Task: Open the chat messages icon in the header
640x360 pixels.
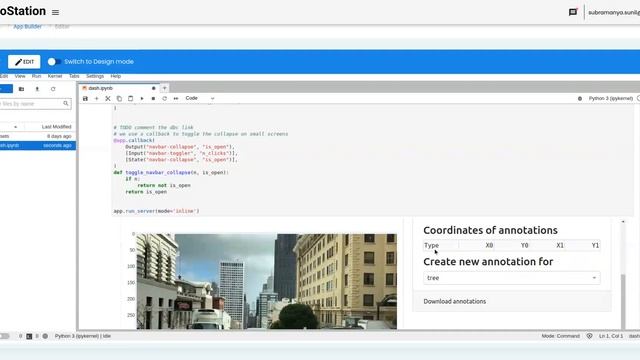Action: point(573,12)
